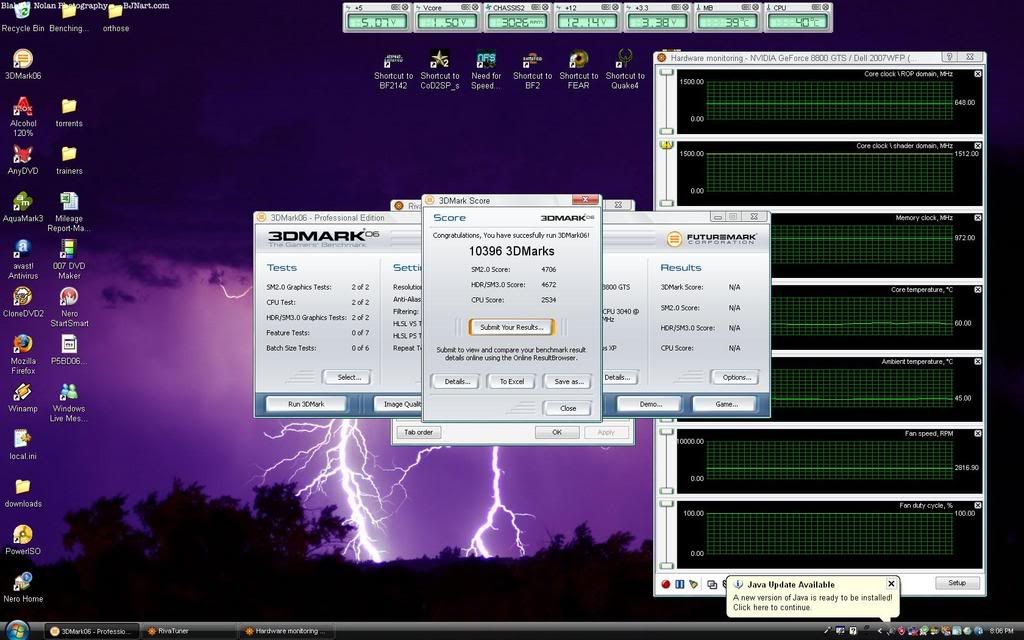Viewport: 1024px width, 640px height.
Task: Click the cascade windows icon in Hardware monitoring
Action: coord(712,584)
